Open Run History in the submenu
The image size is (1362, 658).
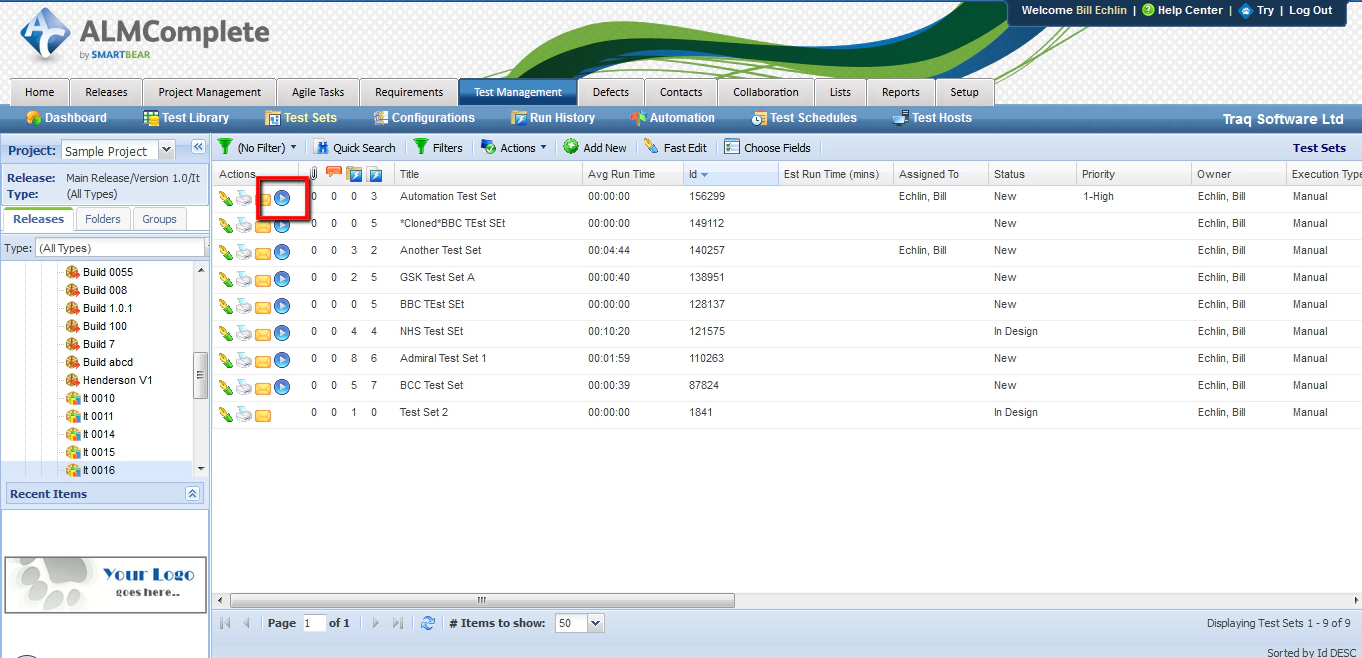point(553,118)
